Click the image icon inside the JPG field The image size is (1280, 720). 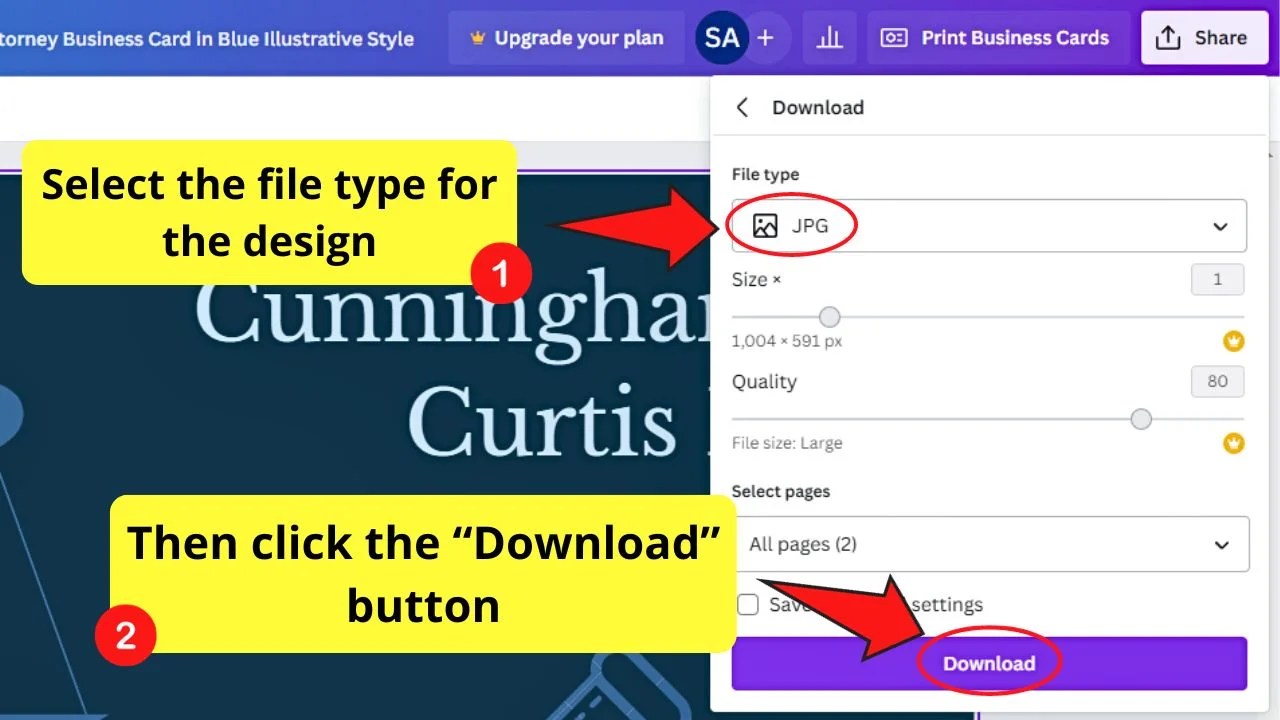(x=764, y=225)
